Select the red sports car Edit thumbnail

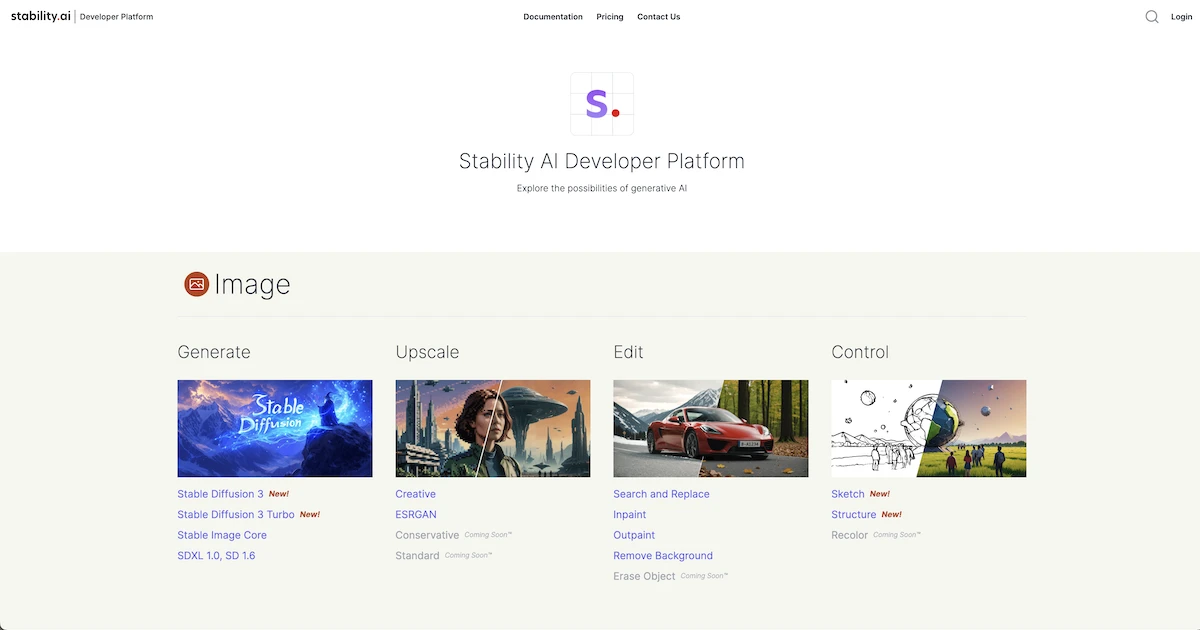[711, 428]
